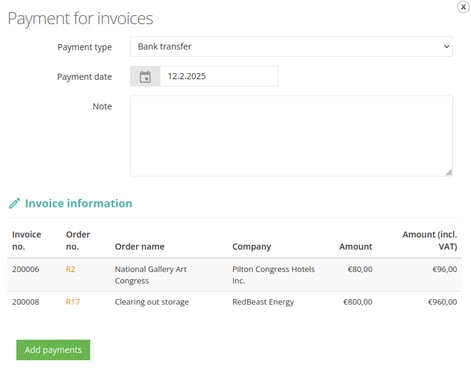
Task: Select invoice row 200008
Action: (x=235, y=302)
